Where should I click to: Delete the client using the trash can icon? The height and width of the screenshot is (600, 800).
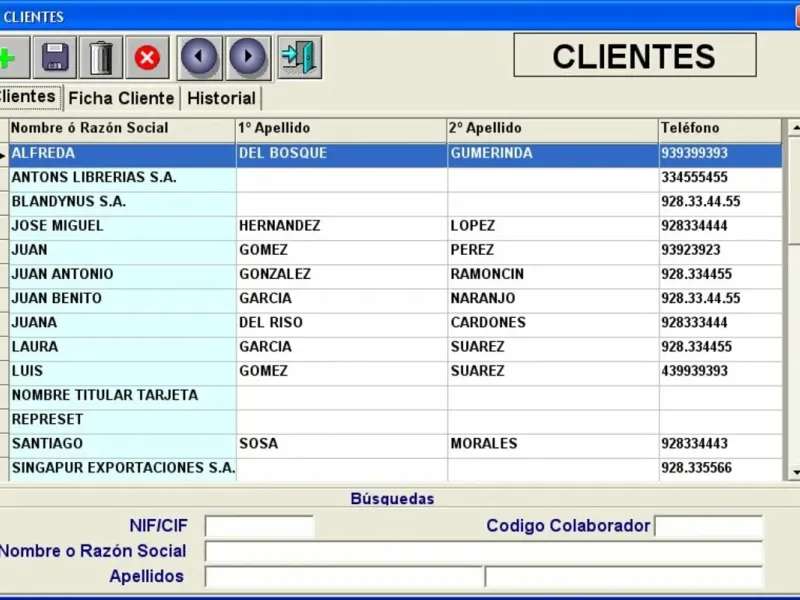pyautogui.click(x=101, y=57)
